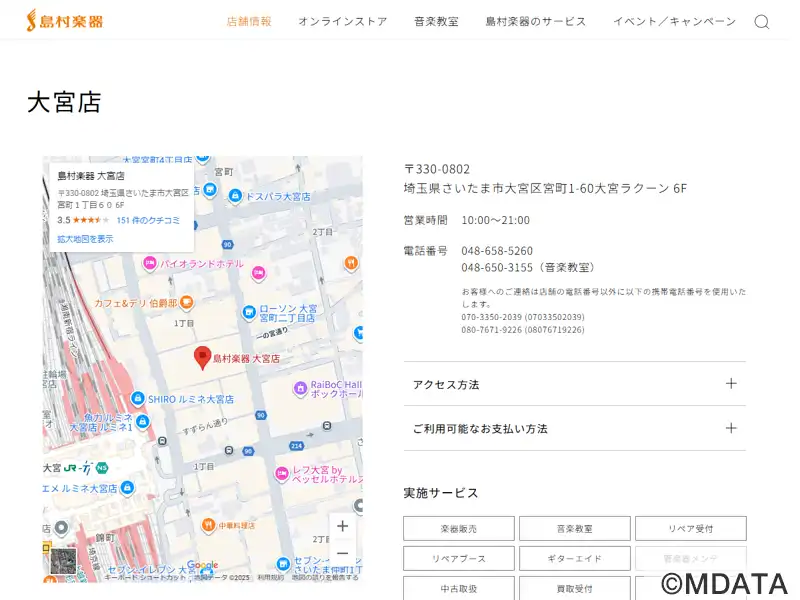The width and height of the screenshot is (800, 600).
Task: Click the バイオランドホテル hotel marker
Action: 149,264
